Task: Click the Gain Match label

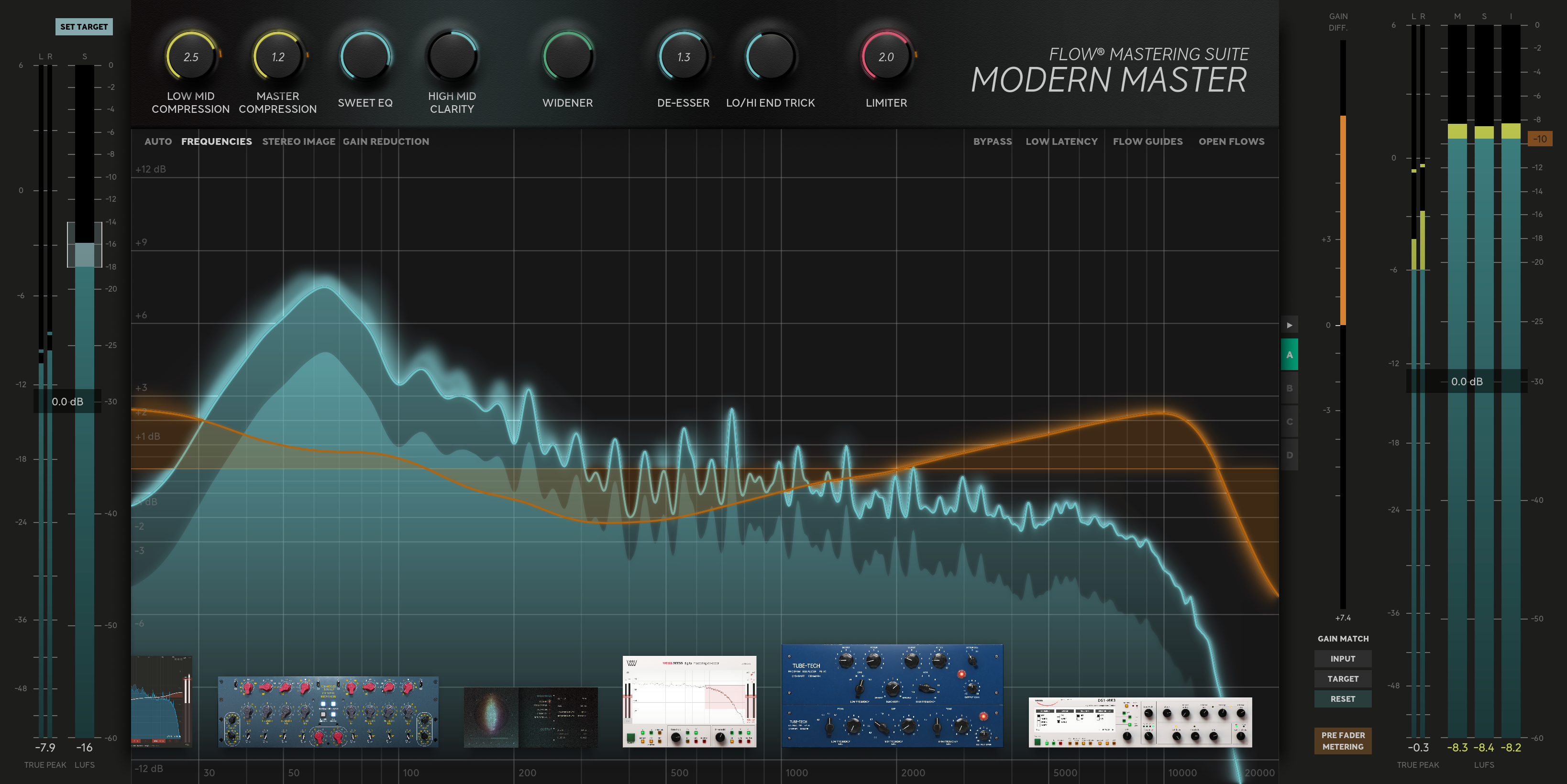Action: [x=1343, y=639]
